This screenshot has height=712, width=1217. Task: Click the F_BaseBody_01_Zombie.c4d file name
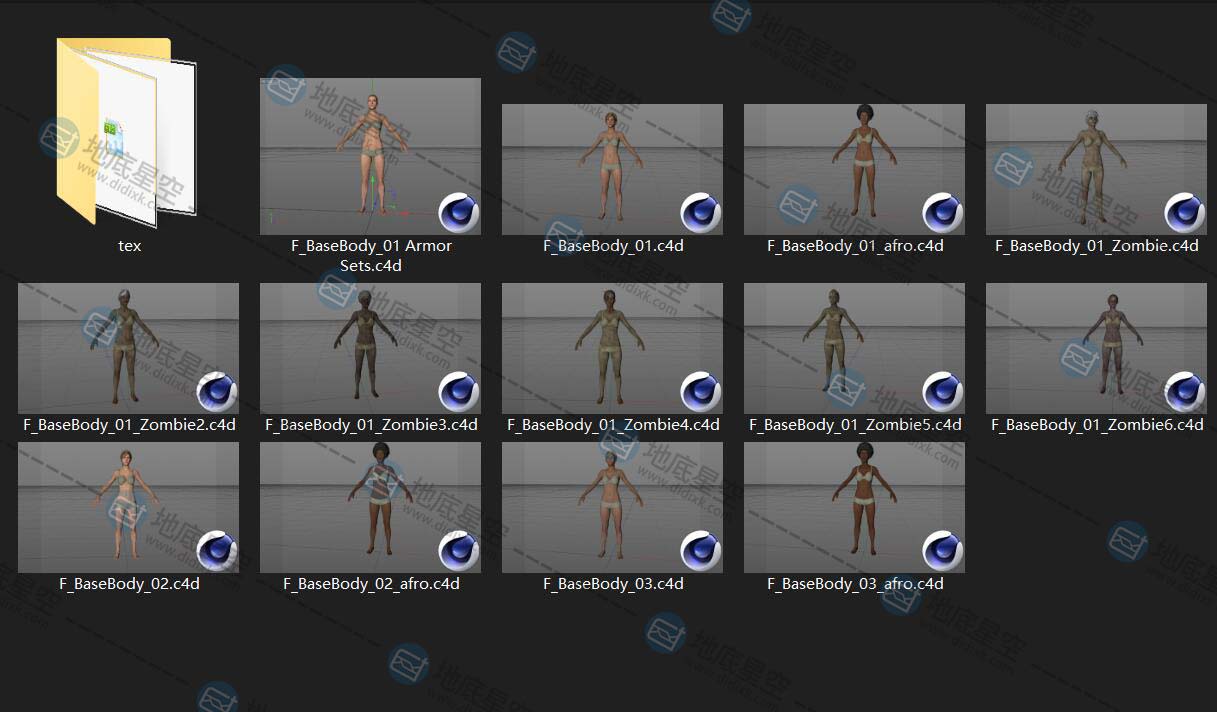tap(1097, 246)
